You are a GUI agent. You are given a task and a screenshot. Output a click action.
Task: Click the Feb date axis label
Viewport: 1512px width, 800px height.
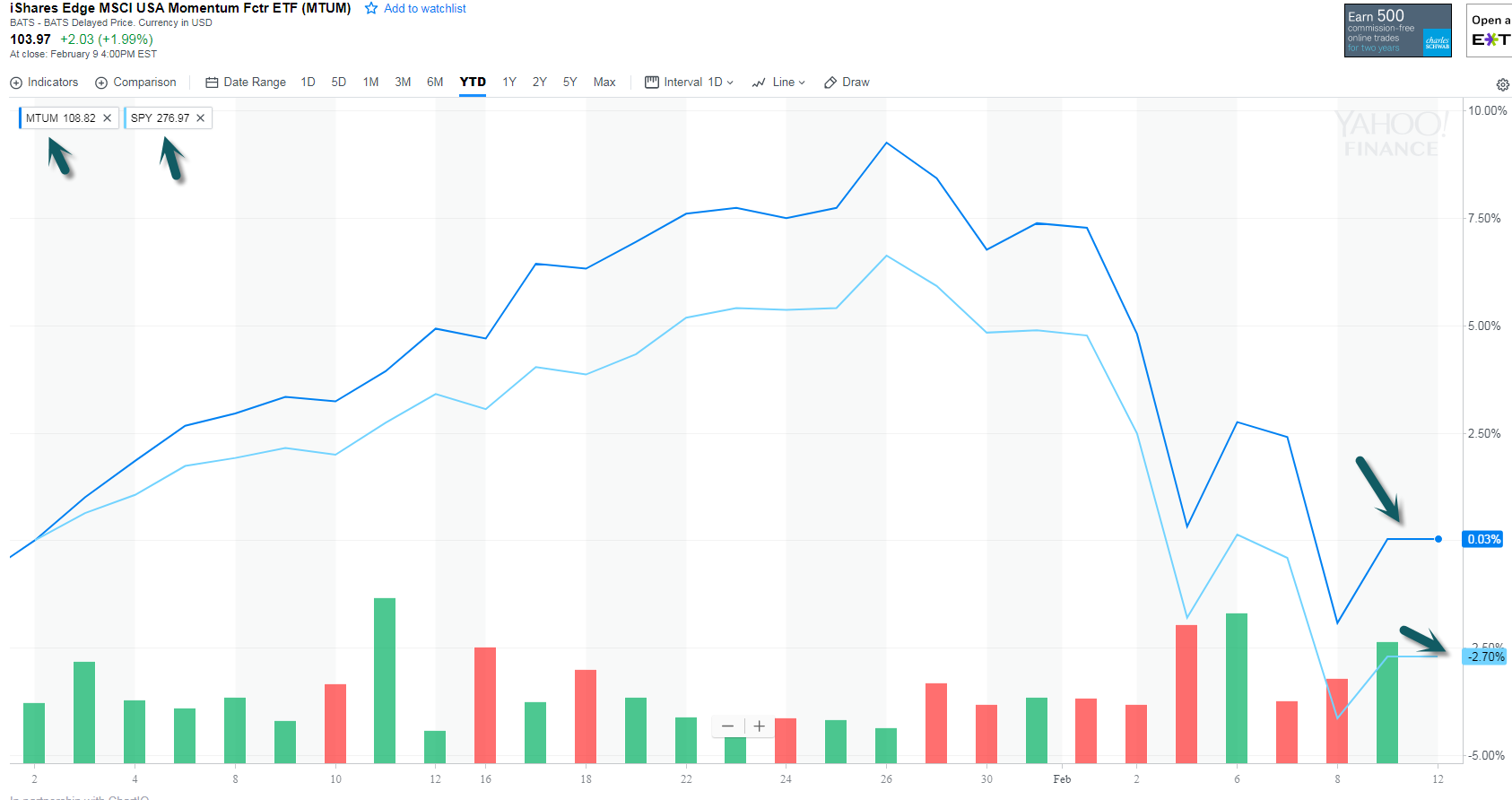(1062, 779)
